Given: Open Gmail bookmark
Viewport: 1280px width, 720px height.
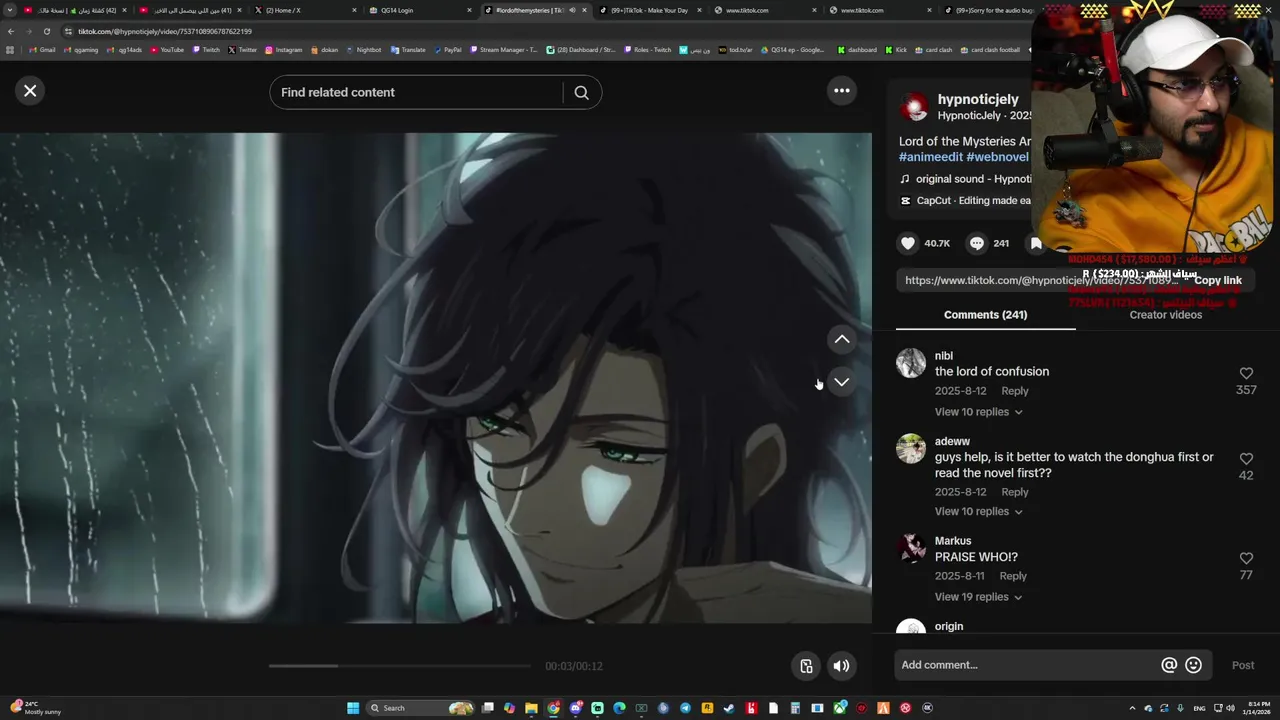Looking at the screenshot, I should pos(42,50).
